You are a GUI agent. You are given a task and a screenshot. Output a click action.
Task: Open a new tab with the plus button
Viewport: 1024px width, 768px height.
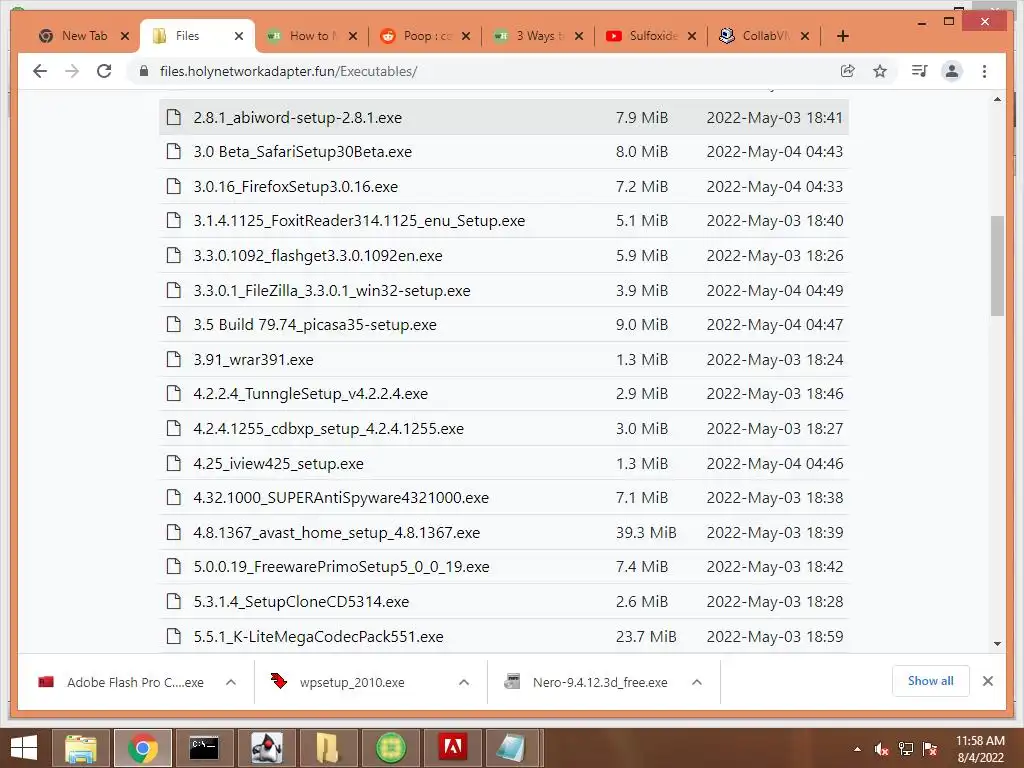point(842,36)
